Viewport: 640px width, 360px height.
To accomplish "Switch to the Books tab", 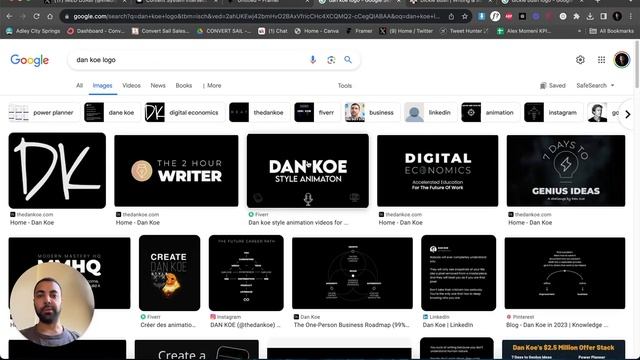I will [x=184, y=85].
